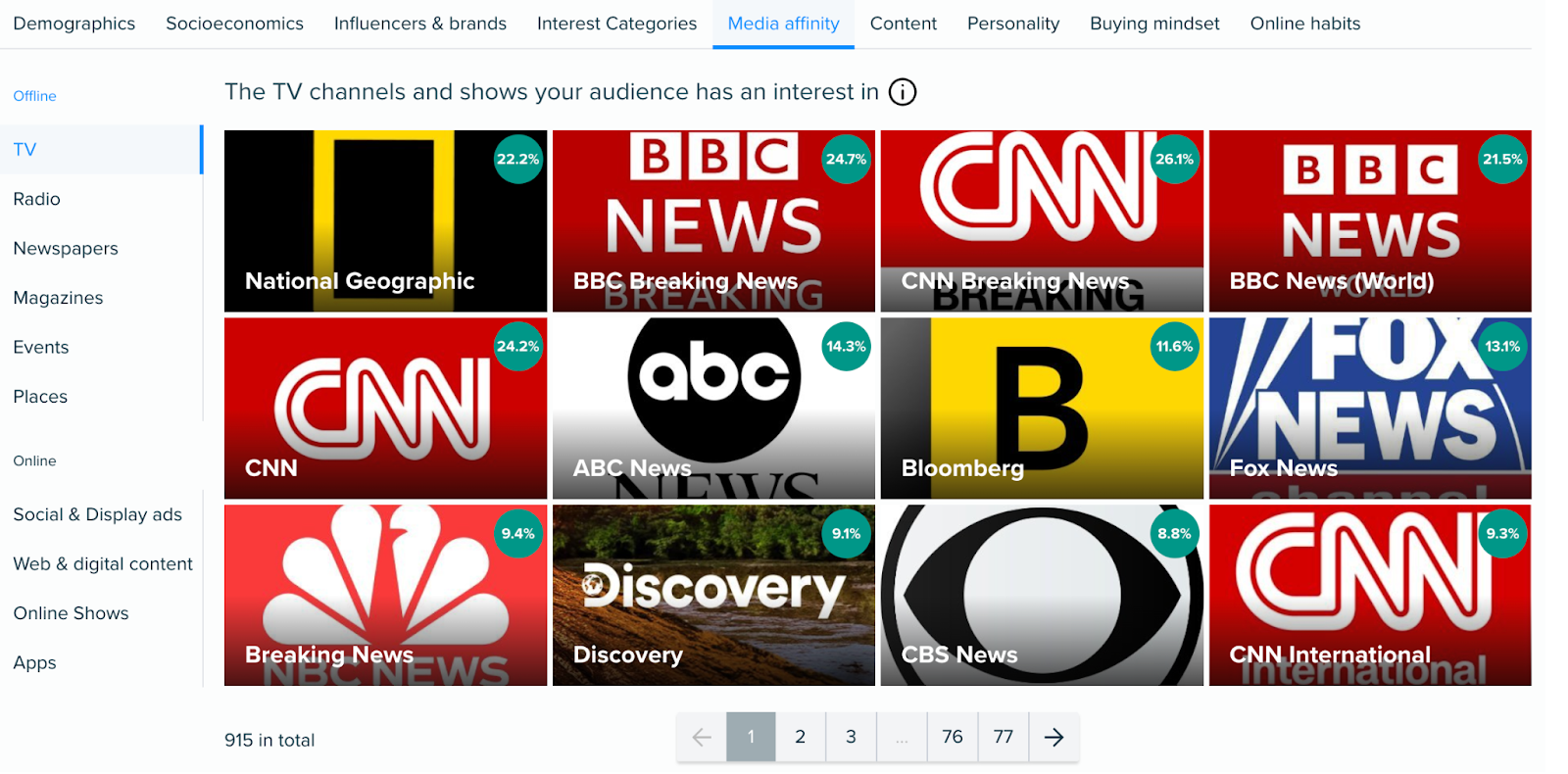The height and width of the screenshot is (774, 1568).
Task: Open the Discovery channel tile
Action: (713, 596)
